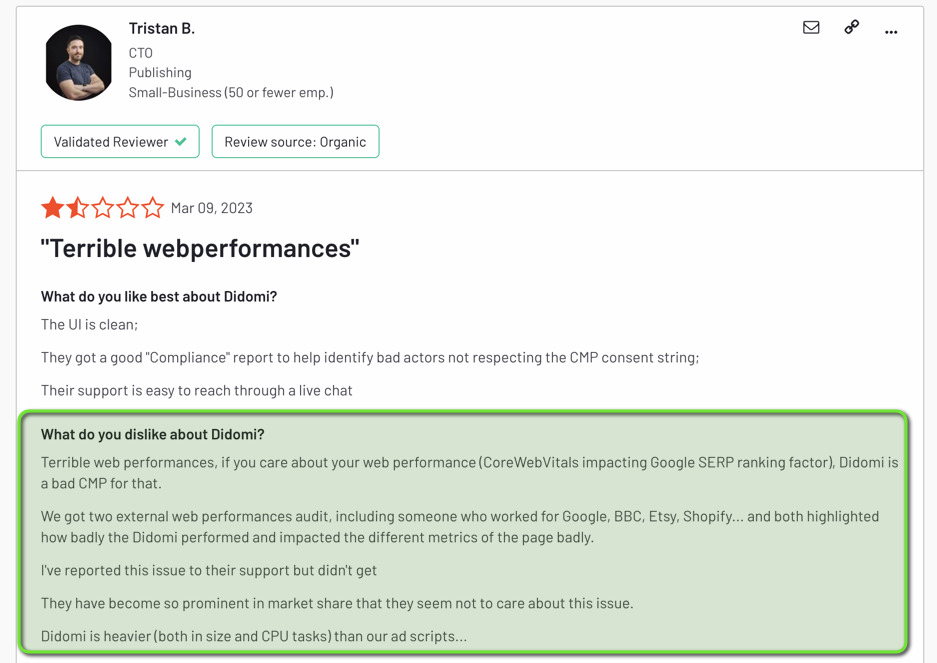Click the copy review link icon
Screen dimensions: 937x663
point(851,28)
